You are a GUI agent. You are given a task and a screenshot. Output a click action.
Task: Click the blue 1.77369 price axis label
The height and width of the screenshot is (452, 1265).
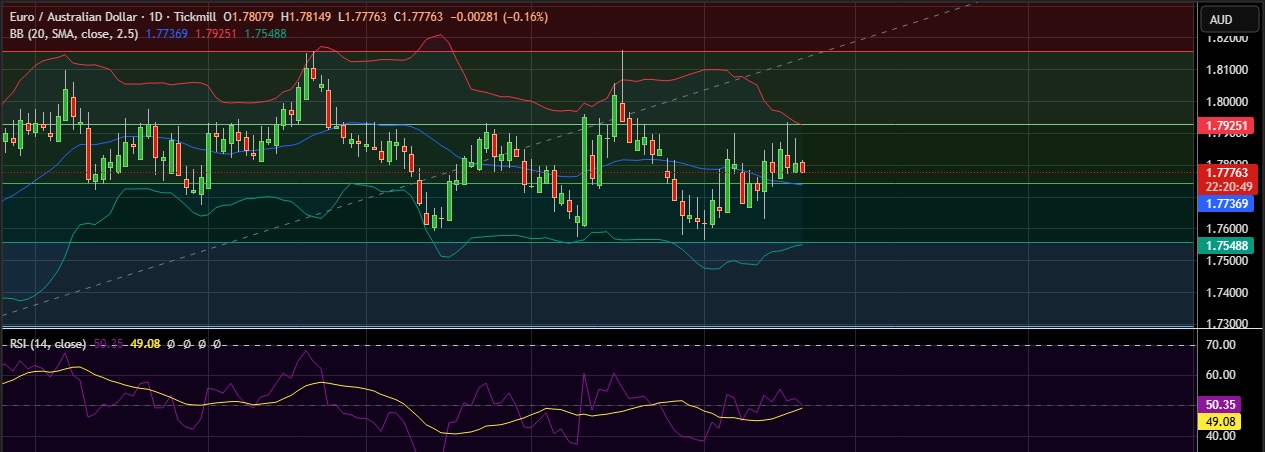pos(1228,203)
